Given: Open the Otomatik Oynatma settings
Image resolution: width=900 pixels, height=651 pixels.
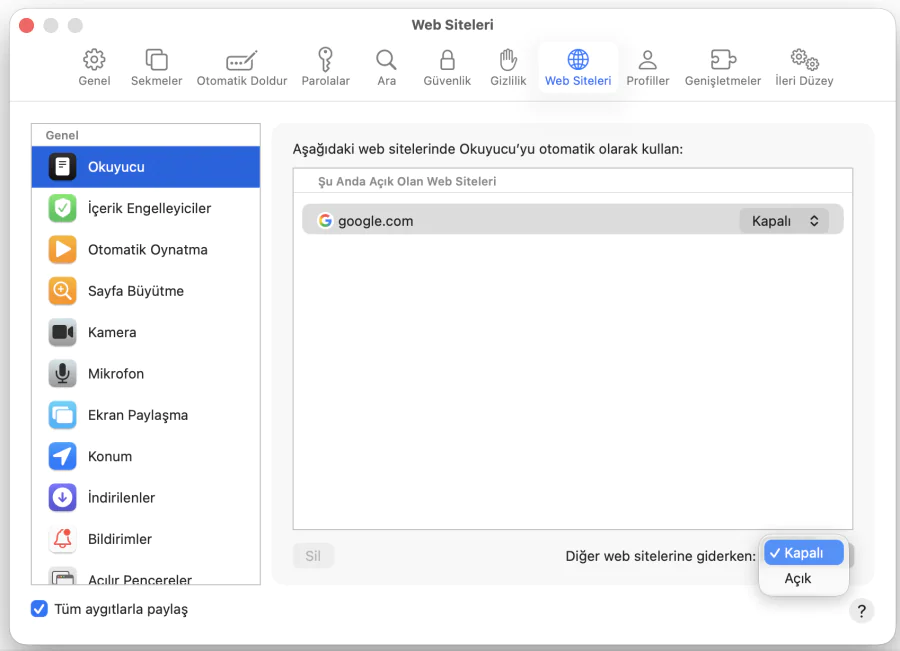Looking at the screenshot, I should point(145,249).
